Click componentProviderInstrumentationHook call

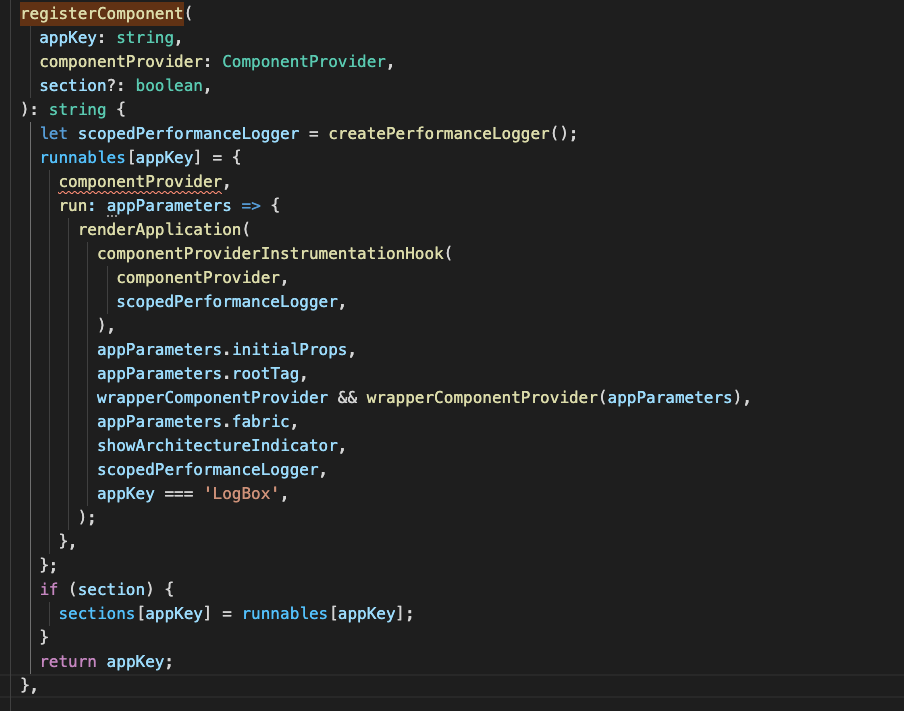click(270, 253)
